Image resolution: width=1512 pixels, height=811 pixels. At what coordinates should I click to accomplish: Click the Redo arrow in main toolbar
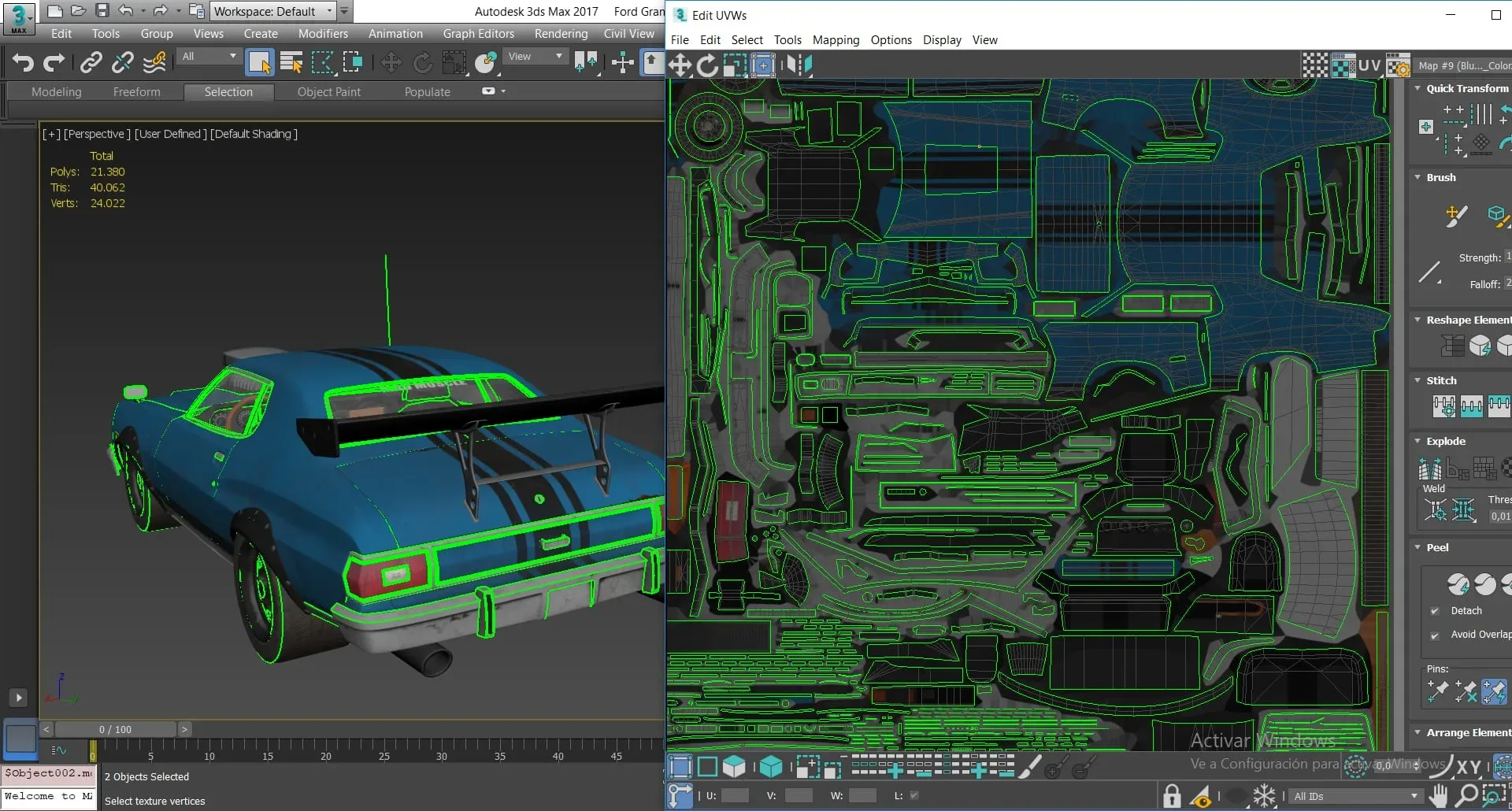pyautogui.click(x=54, y=62)
